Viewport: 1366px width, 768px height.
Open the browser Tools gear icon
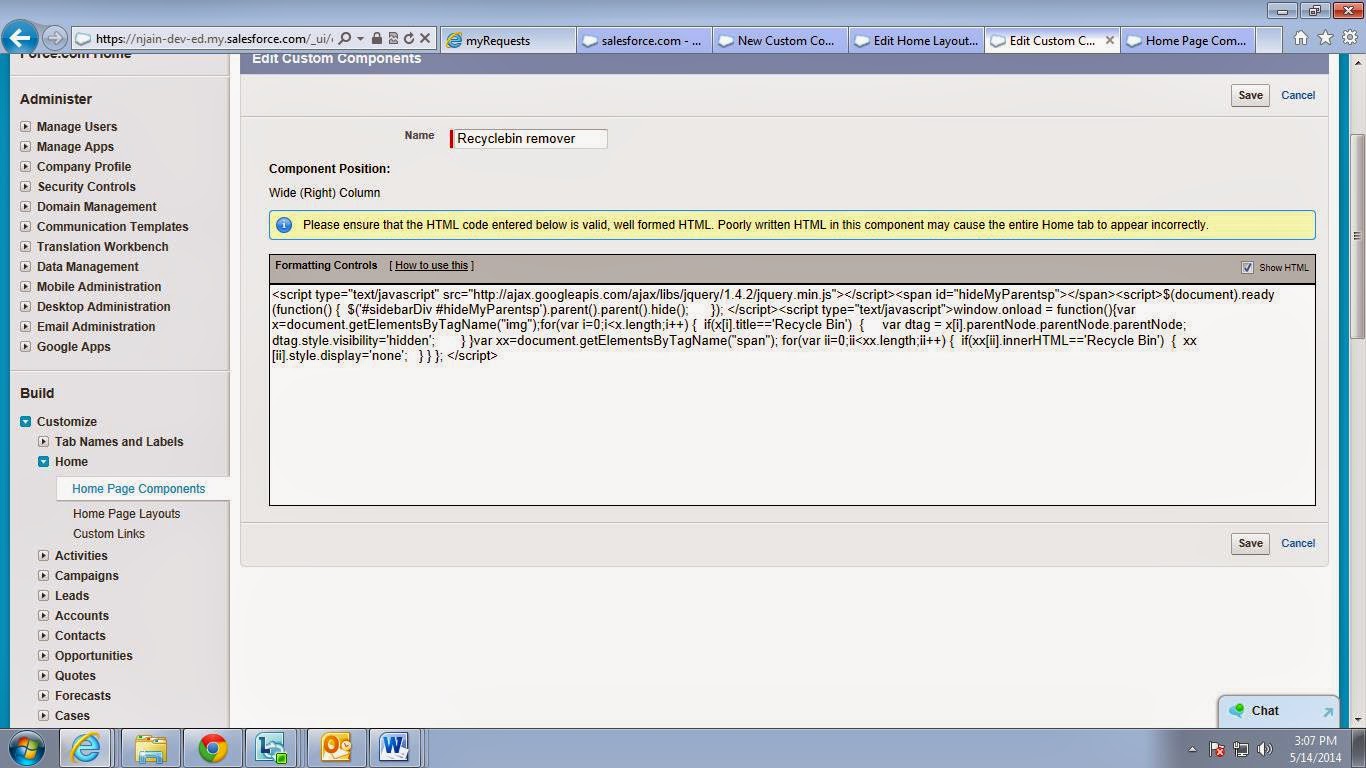point(1349,38)
